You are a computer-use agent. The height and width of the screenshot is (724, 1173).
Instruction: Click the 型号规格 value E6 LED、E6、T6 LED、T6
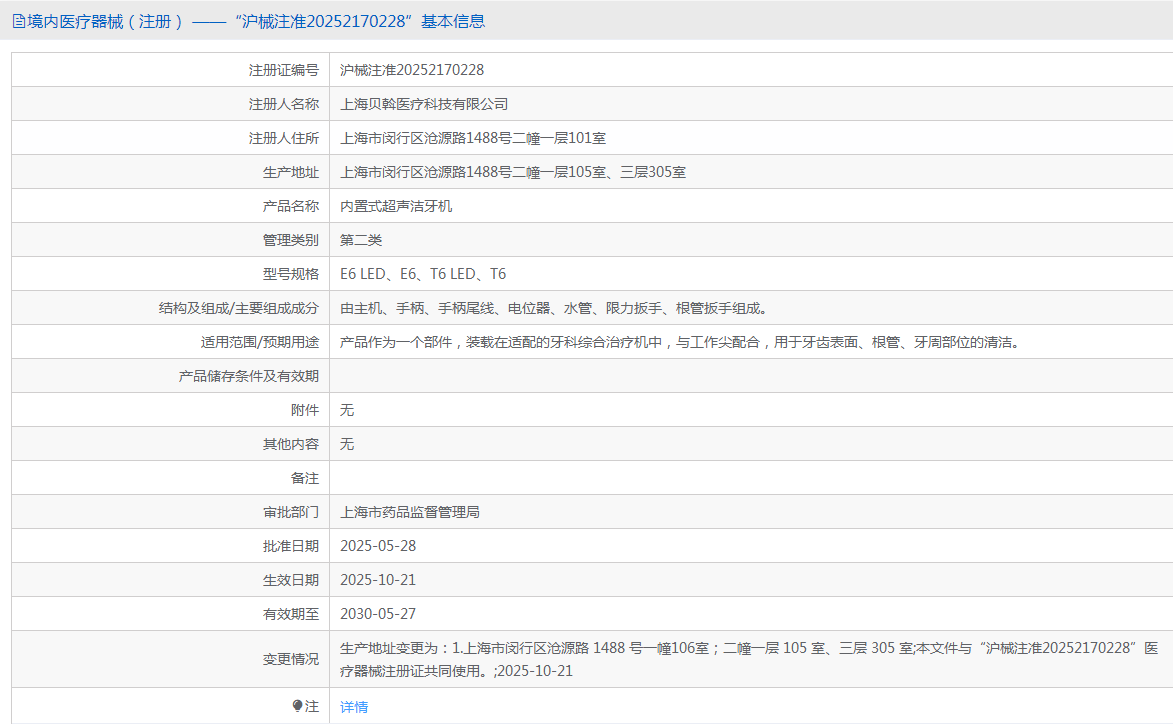point(423,274)
